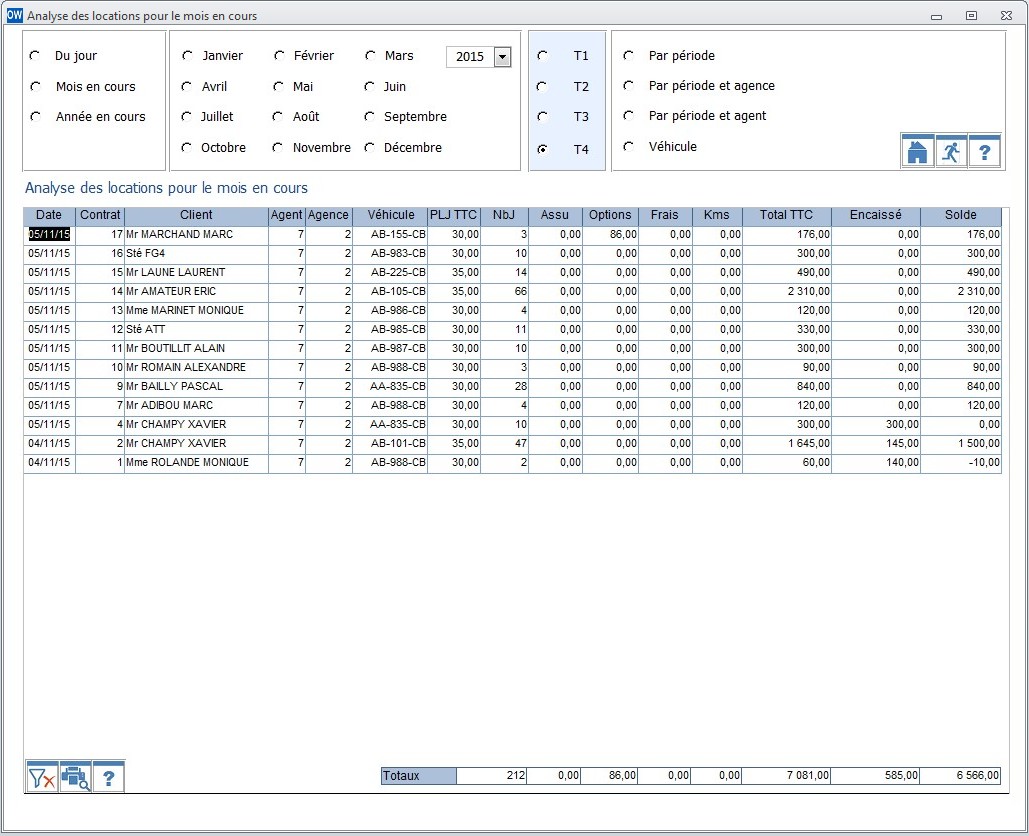Select Par période analysis option
Viewport: 1029px width, 836px height.
tap(629, 56)
